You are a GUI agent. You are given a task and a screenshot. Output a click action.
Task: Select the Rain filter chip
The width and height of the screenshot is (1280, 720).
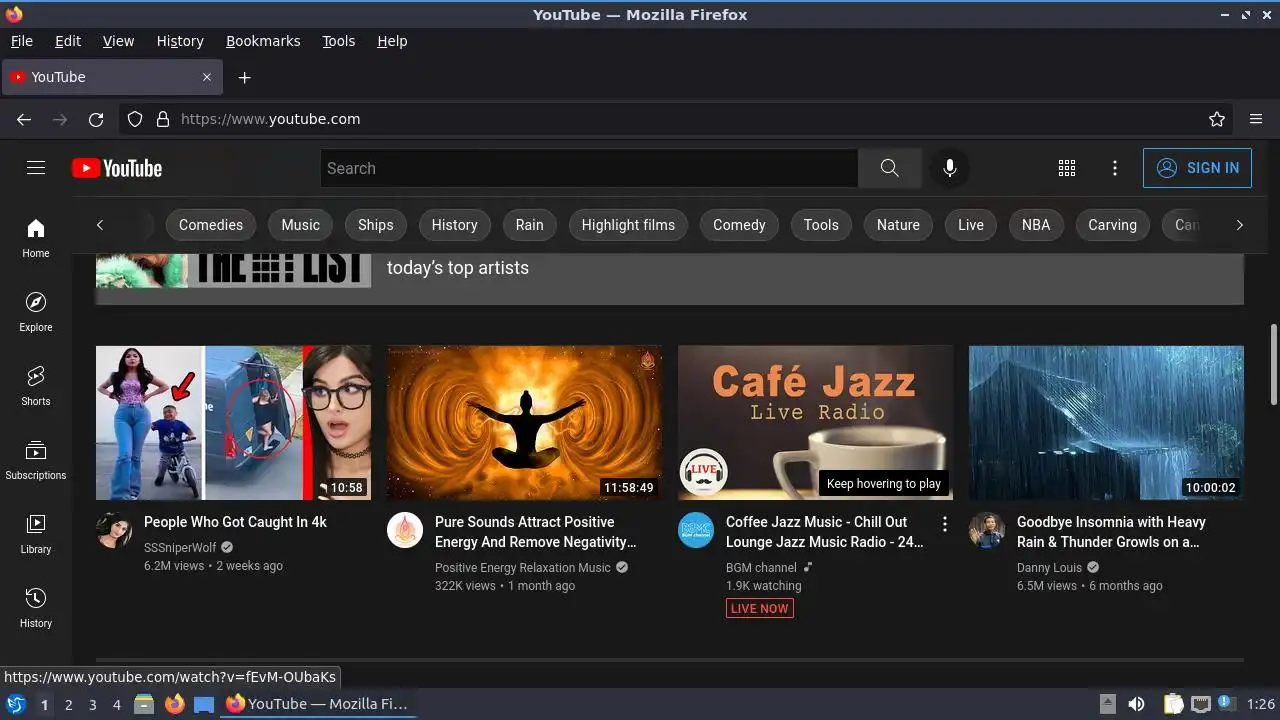point(530,225)
